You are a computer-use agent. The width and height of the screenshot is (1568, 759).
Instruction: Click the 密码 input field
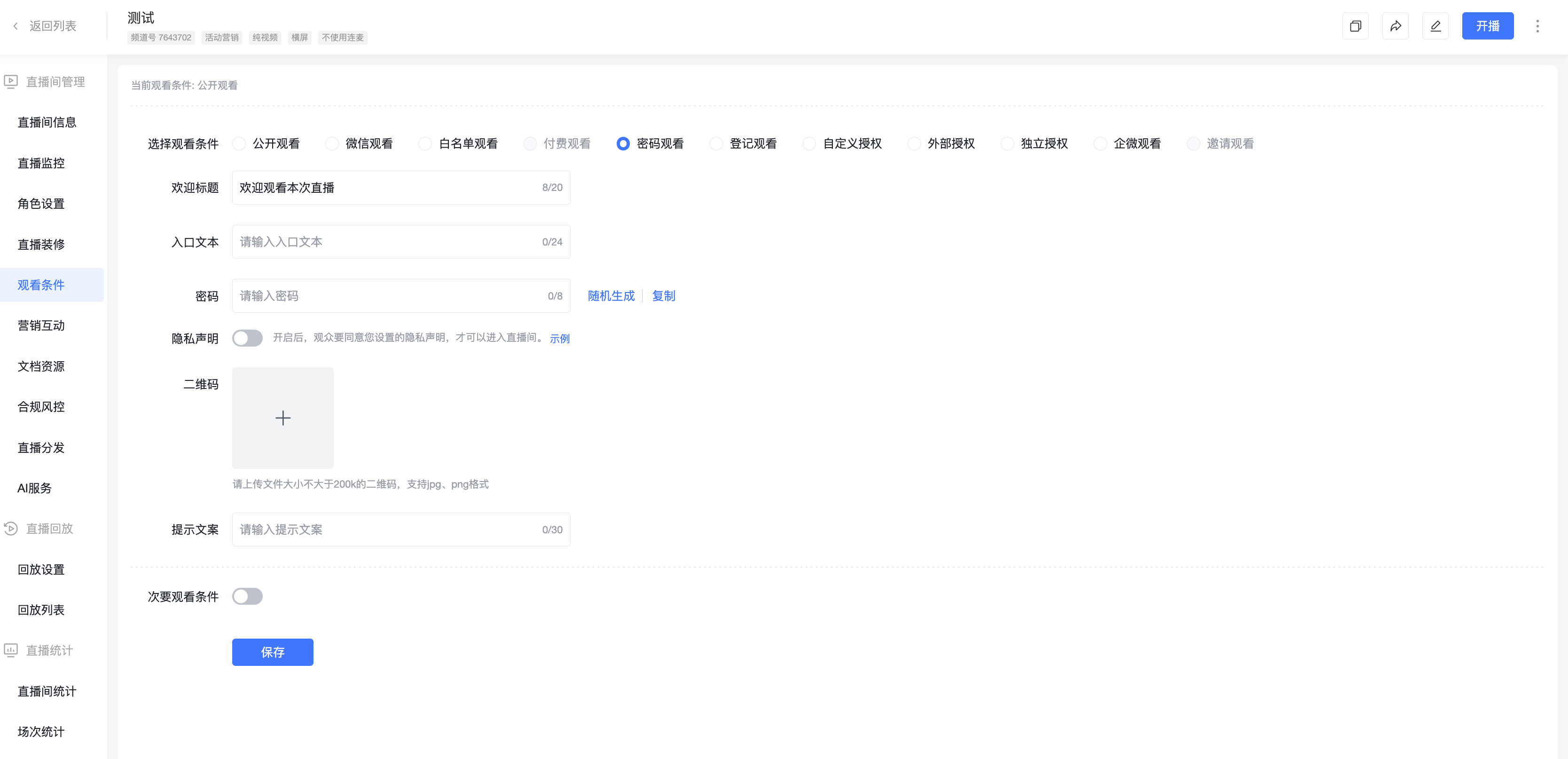(x=401, y=296)
